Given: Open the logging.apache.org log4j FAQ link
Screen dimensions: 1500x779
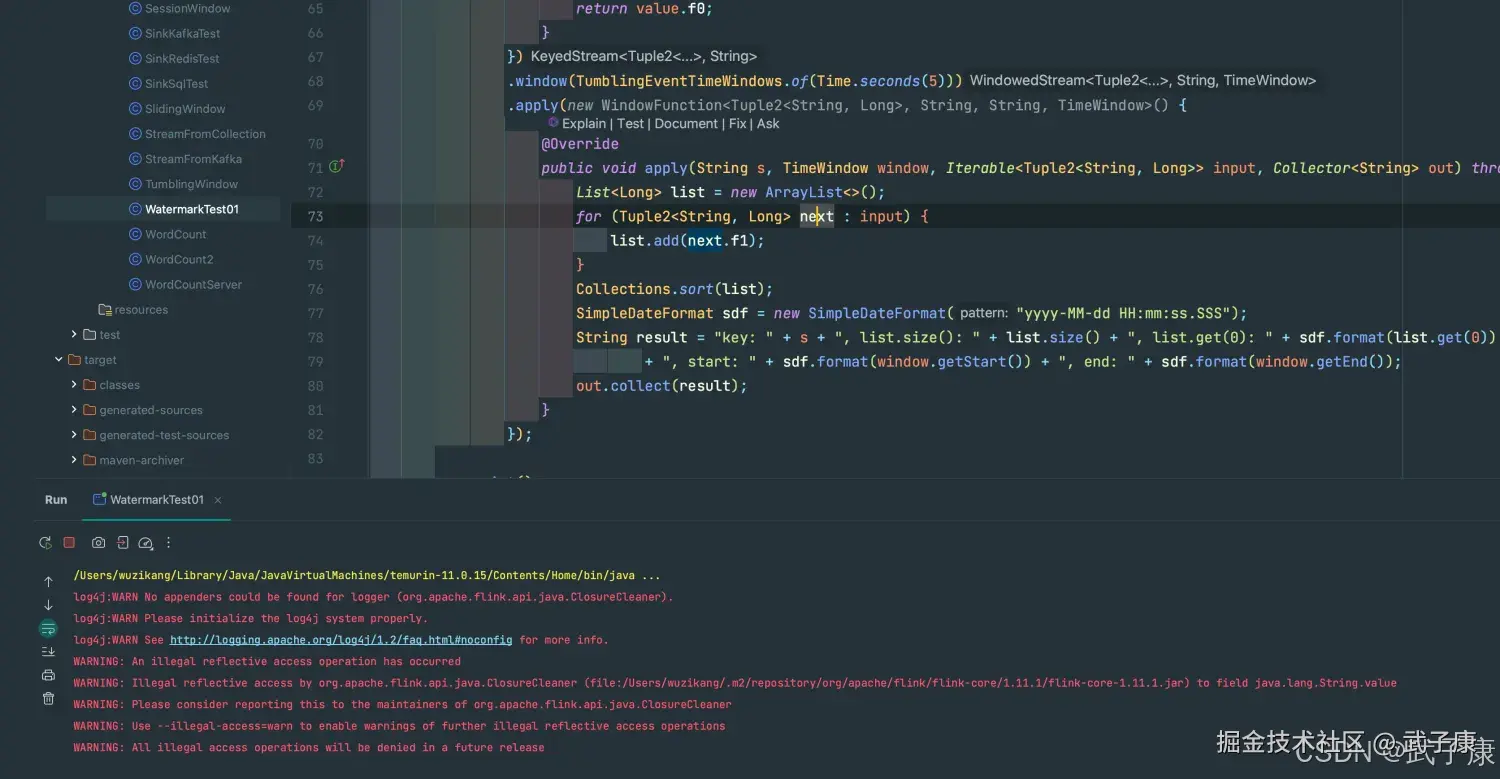Looking at the screenshot, I should point(341,640).
